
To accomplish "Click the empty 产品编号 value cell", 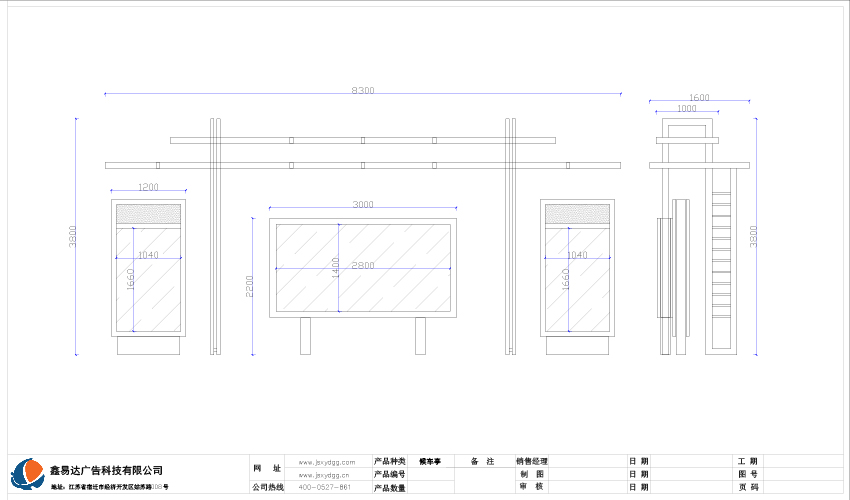I will click(x=430, y=475).
